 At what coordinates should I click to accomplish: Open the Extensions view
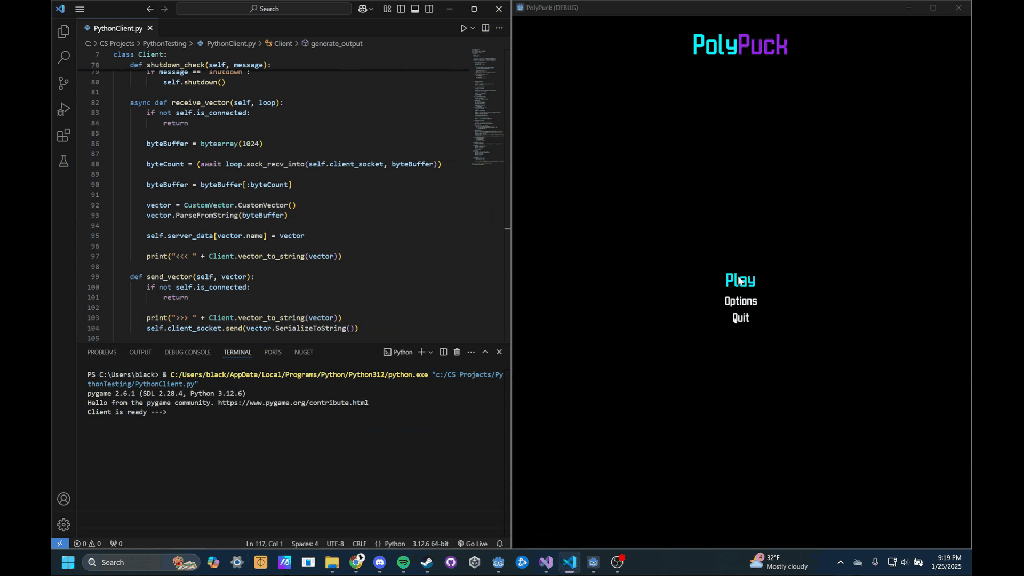tap(63, 134)
